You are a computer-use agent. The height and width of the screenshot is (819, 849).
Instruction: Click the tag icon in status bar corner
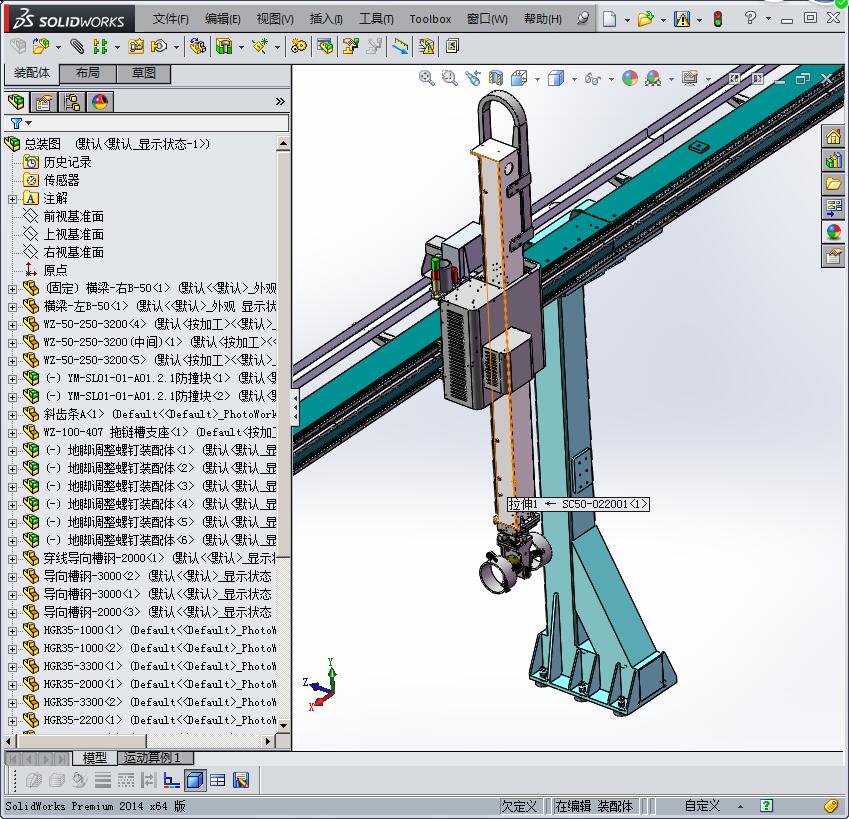point(831,805)
